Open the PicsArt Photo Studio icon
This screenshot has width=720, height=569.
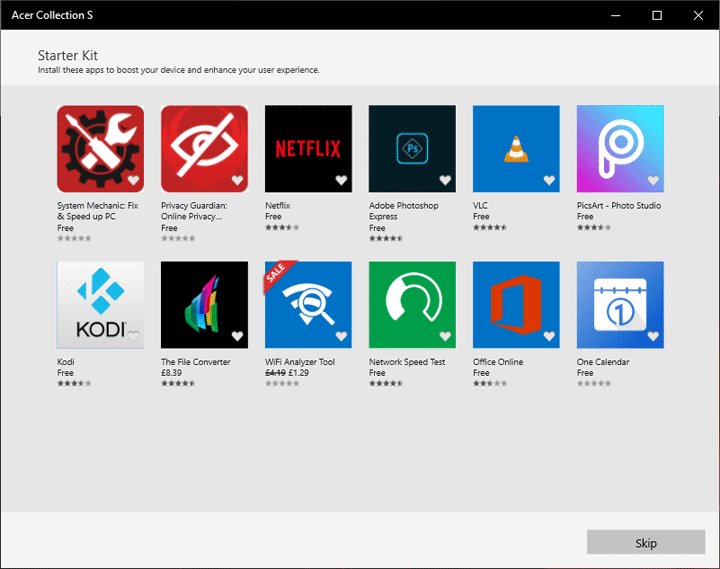point(620,149)
